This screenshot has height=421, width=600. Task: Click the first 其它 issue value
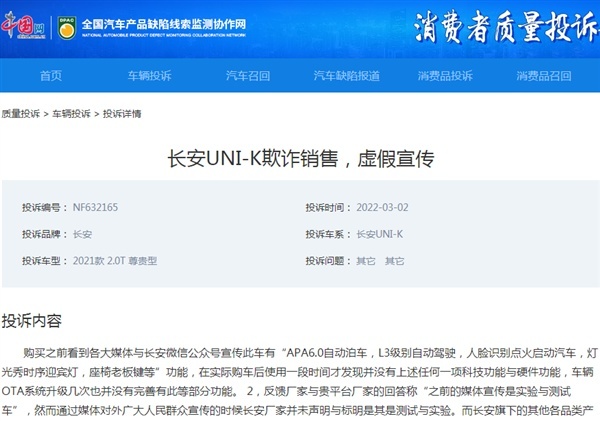366,261
